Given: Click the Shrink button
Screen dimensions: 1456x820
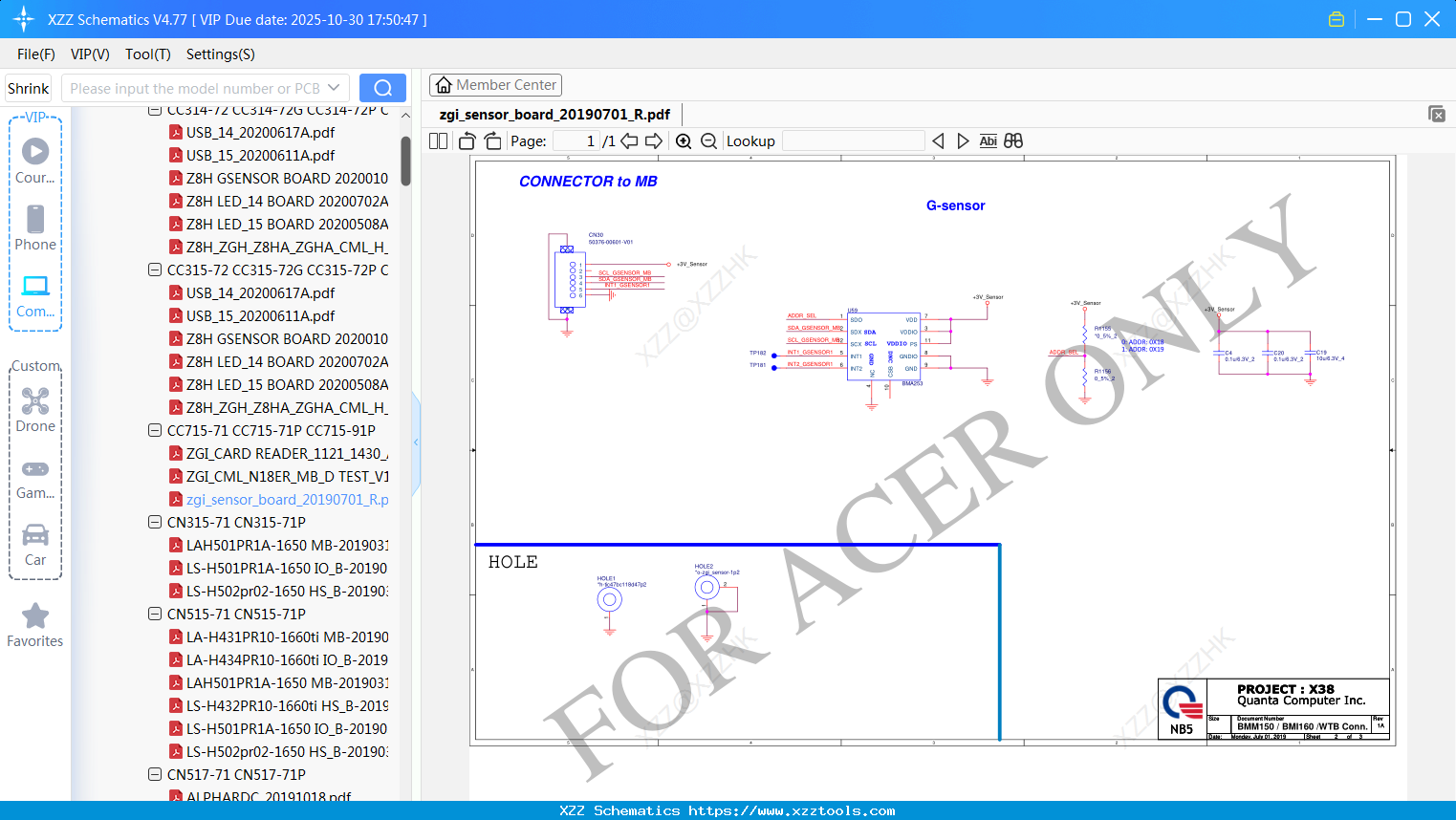Looking at the screenshot, I should pos(29,88).
